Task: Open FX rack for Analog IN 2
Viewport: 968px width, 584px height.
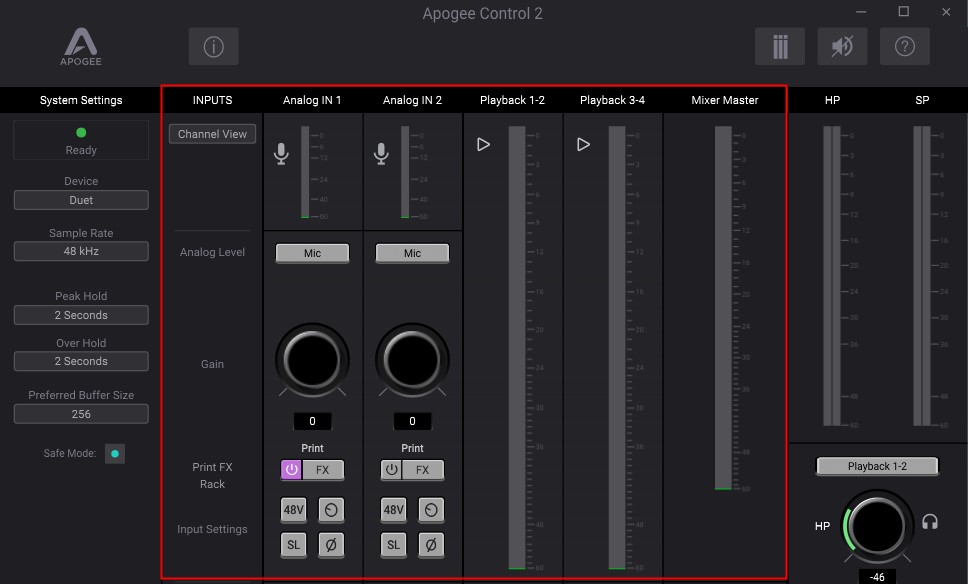Action: [x=423, y=470]
